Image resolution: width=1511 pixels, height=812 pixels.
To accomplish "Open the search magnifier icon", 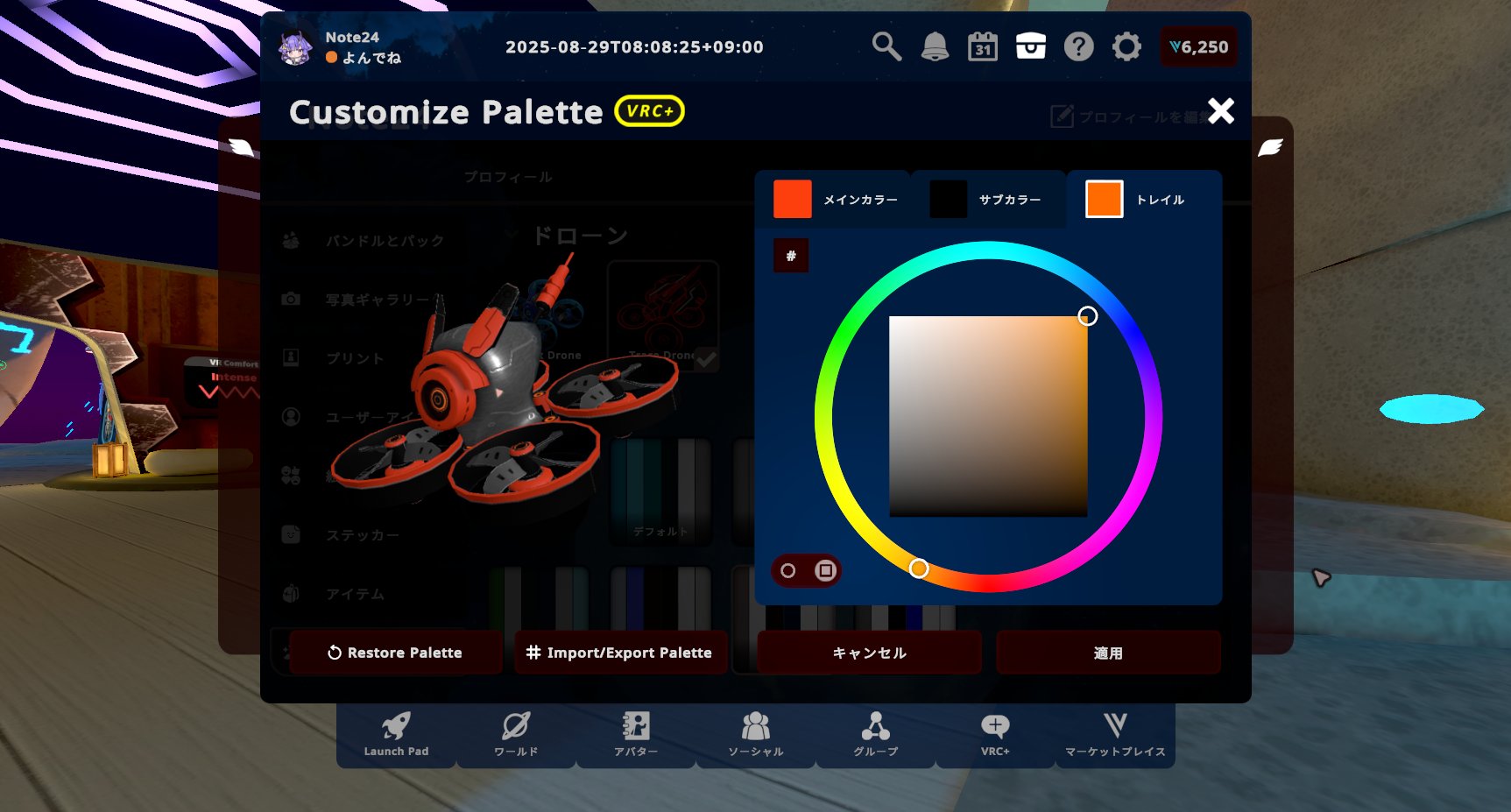I will [x=886, y=46].
